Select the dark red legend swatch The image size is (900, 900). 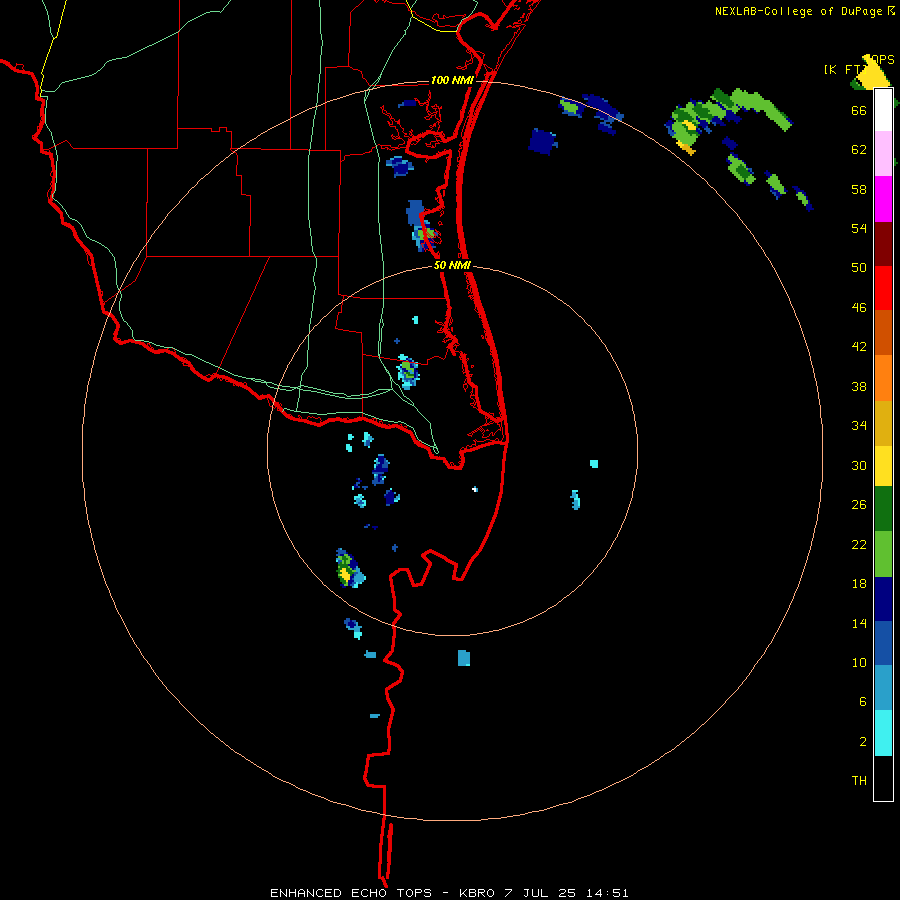[x=883, y=244]
